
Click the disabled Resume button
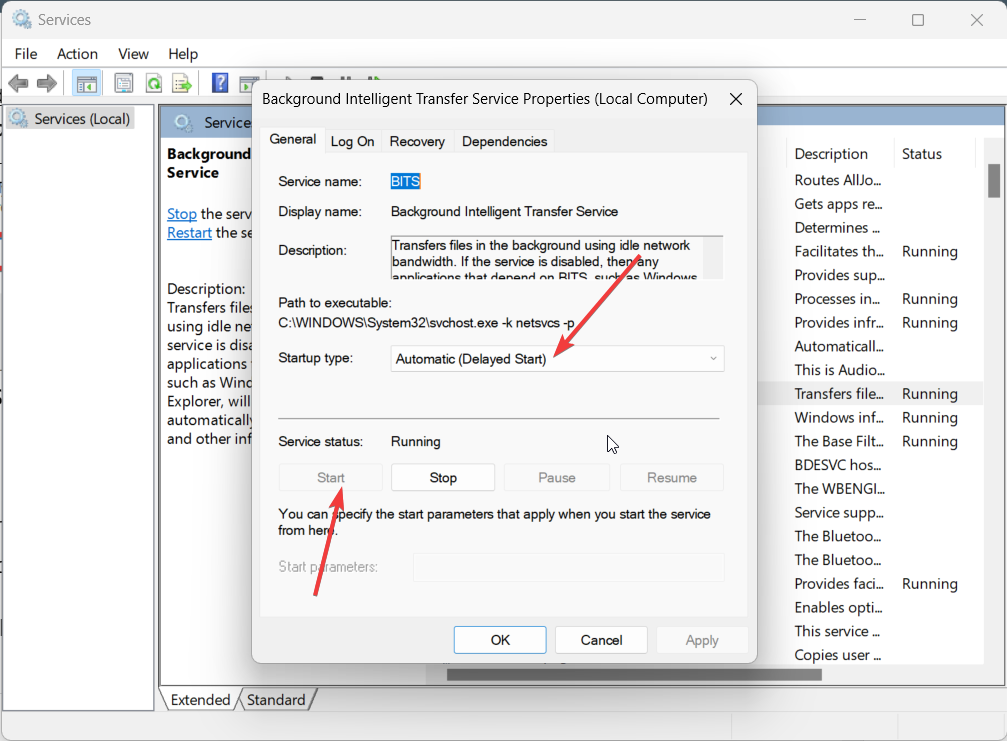point(672,478)
